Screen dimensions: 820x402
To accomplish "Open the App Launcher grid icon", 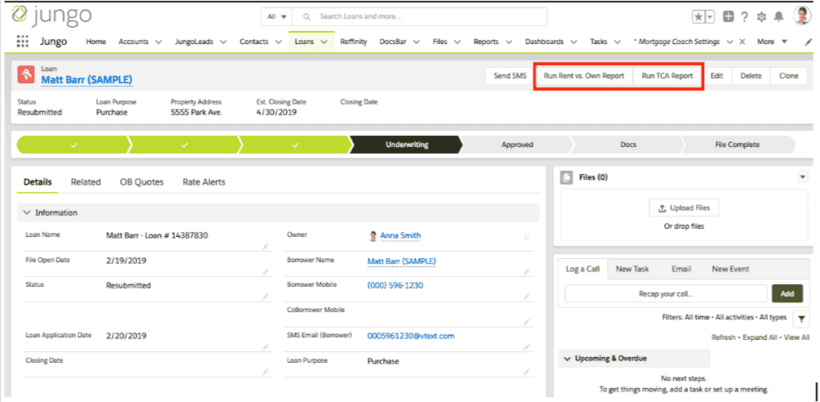I will 22,42.
